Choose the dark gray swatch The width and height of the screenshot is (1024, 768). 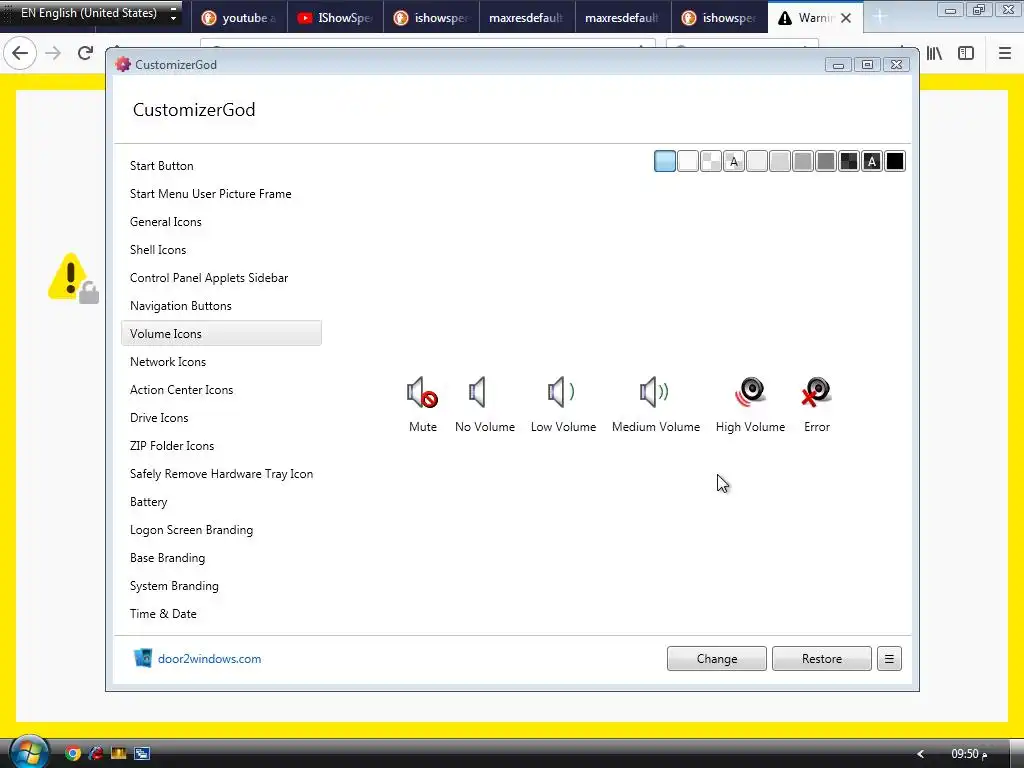[825, 161]
